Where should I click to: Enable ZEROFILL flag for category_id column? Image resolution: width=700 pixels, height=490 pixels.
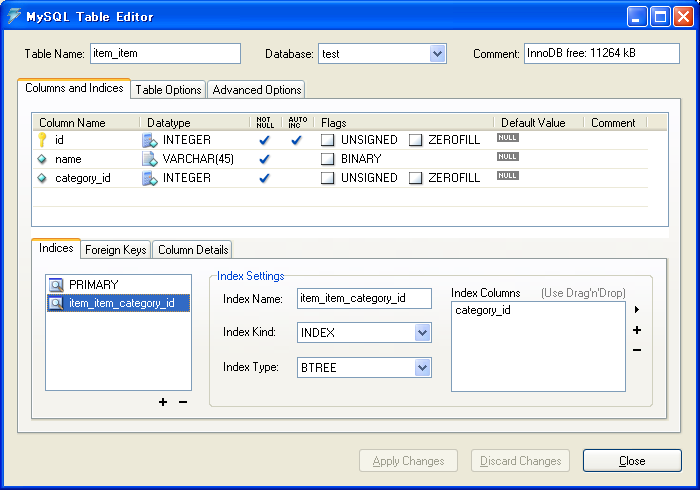coord(416,178)
